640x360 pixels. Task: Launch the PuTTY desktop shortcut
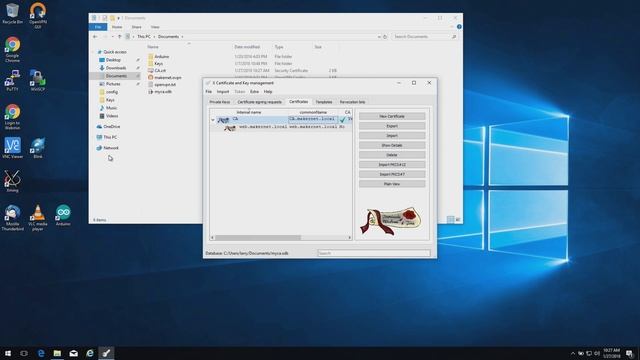(12, 80)
